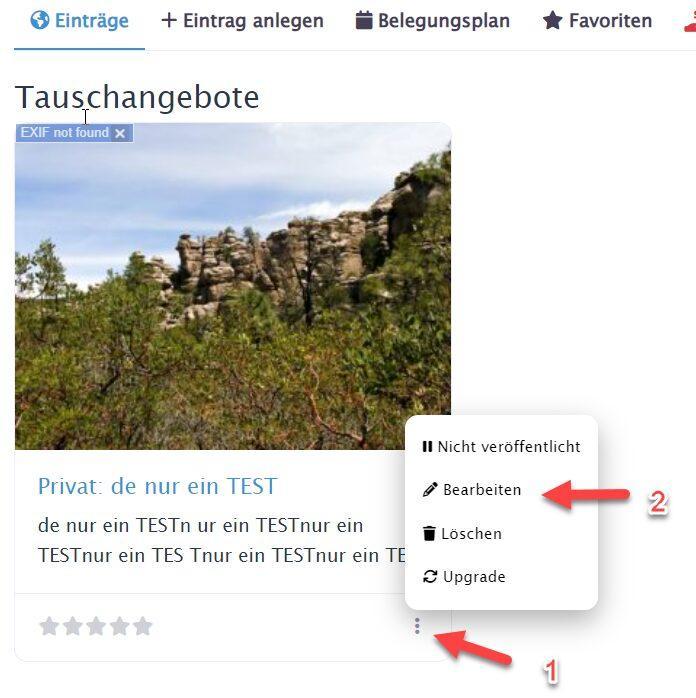Click the plus icon before Eintrag anlegen

coord(169,20)
